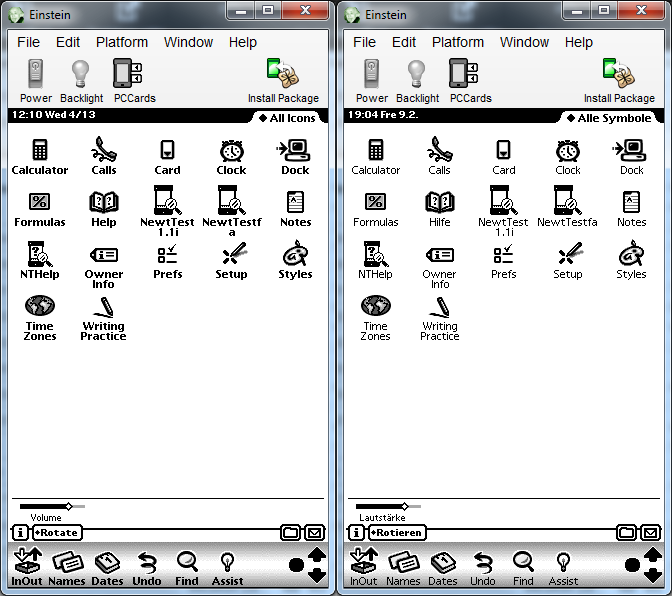The height and width of the screenshot is (596, 672).
Task: Toggle Backlight in the left window toolbar
Action: pyautogui.click(x=81, y=81)
